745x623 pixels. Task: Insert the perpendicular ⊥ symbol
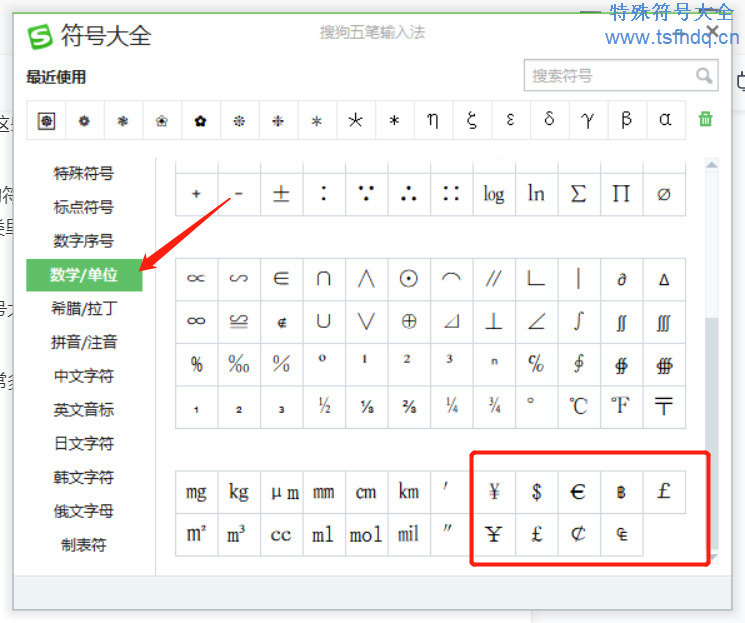pos(494,321)
